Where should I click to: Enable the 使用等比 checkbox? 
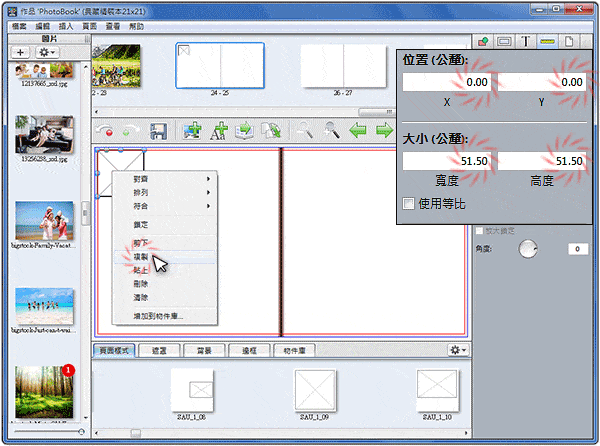(409, 204)
